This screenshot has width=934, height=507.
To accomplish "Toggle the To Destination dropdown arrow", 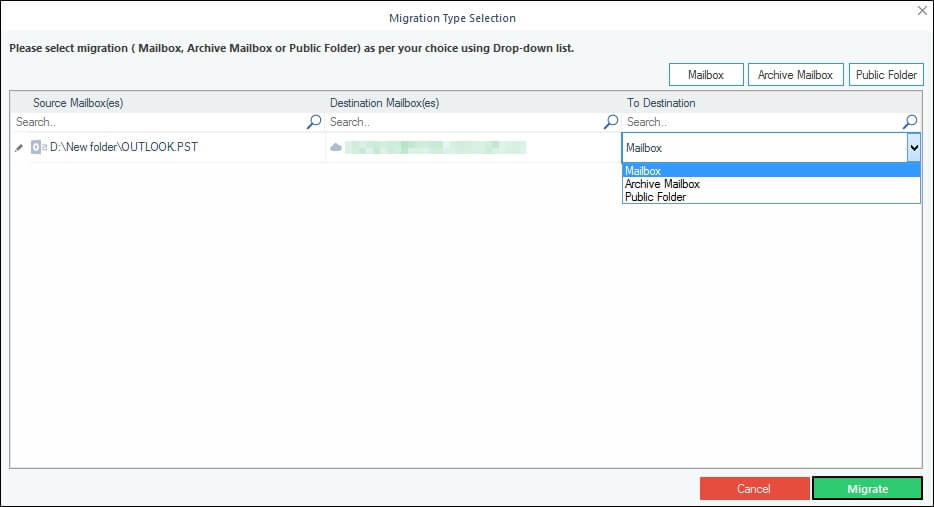I will [x=914, y=148].
